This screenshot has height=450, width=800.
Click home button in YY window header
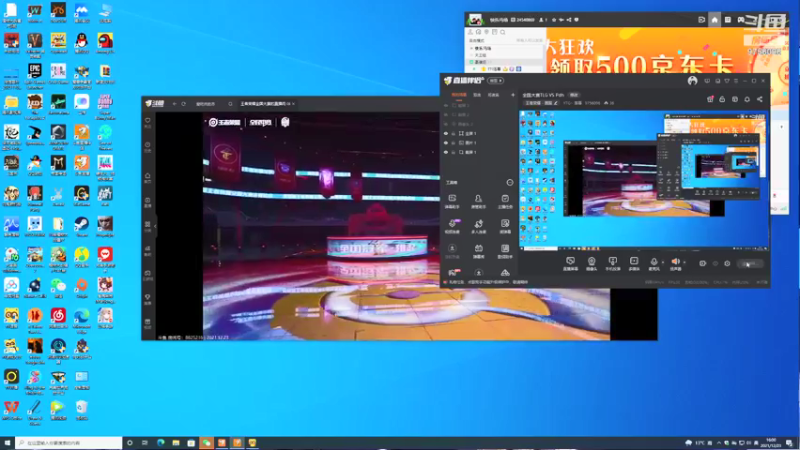pyautogui.click(x=714, y=20)
